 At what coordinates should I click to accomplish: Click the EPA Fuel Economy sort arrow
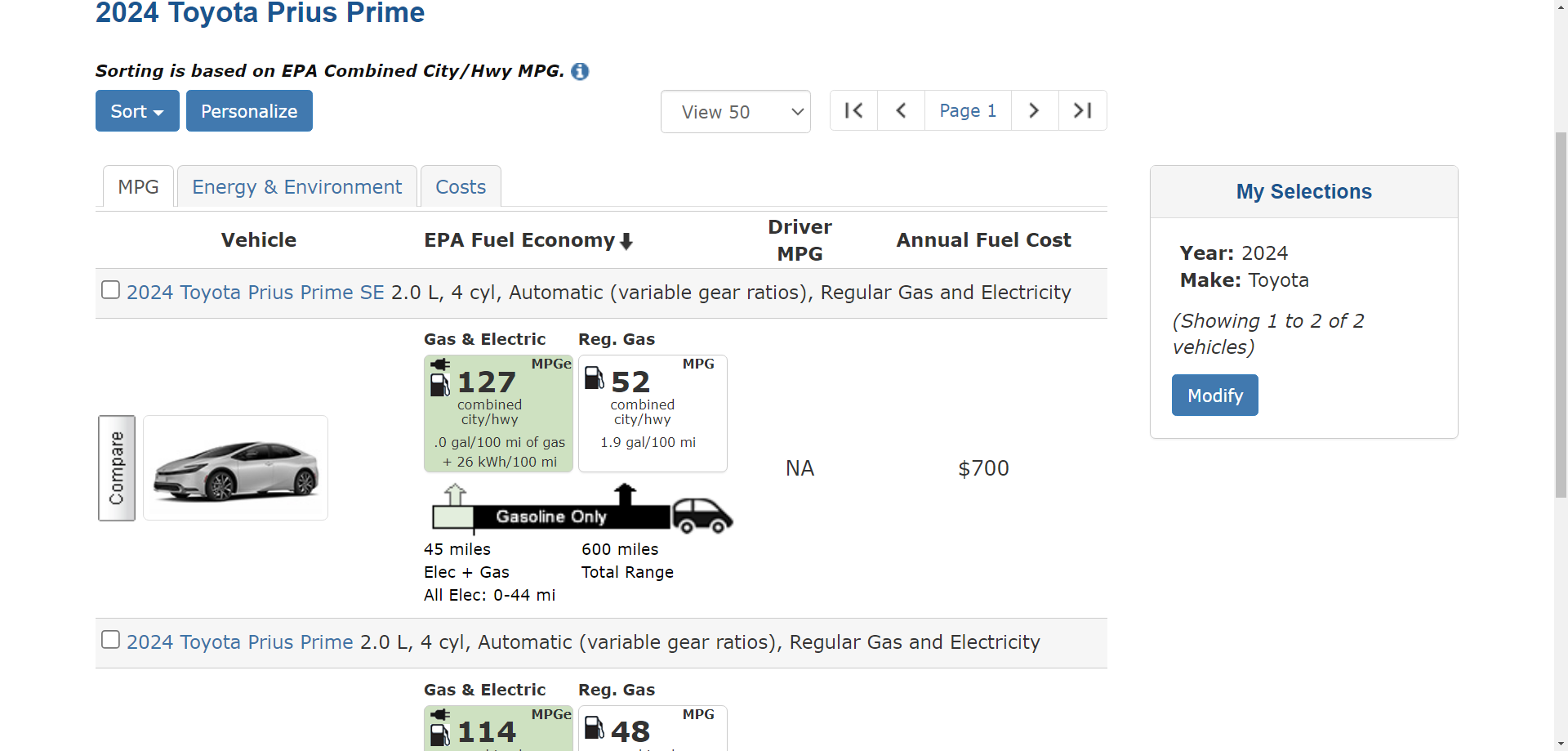(626, 241)
